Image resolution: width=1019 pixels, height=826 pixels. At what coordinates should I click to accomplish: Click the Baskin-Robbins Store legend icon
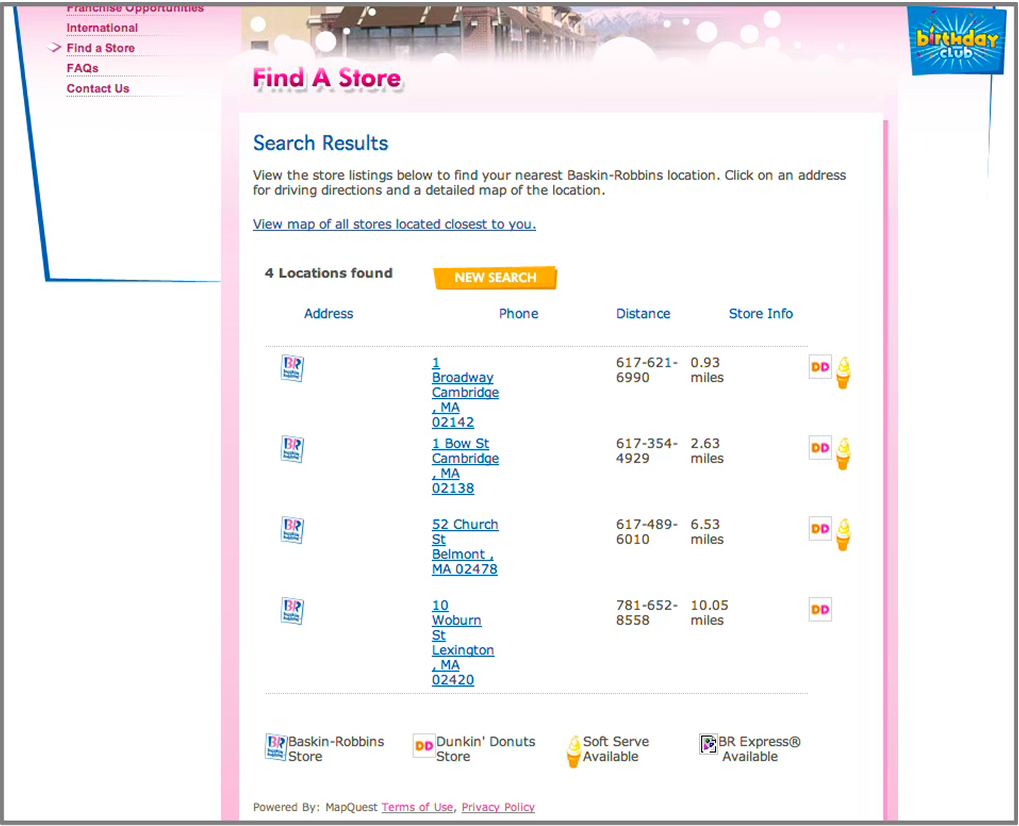point(276,747)
